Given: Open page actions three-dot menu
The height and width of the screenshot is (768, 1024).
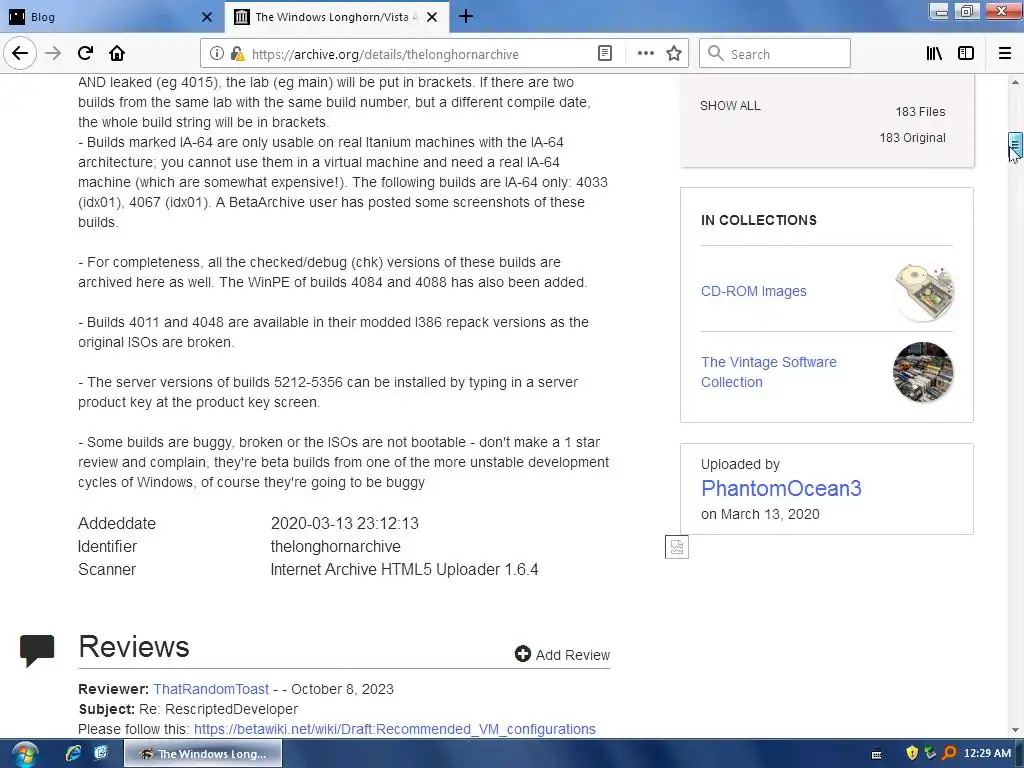Looking at the screenshot, I should click(645, 54).
